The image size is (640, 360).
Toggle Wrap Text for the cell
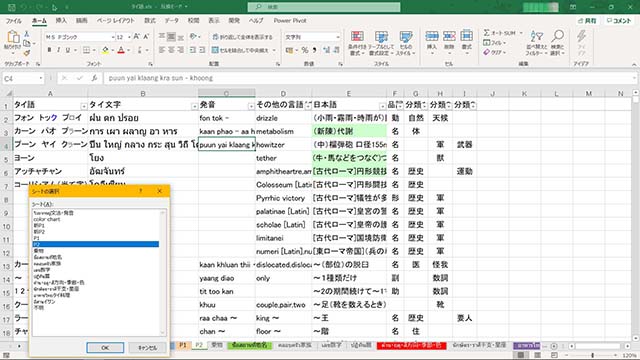243,37
